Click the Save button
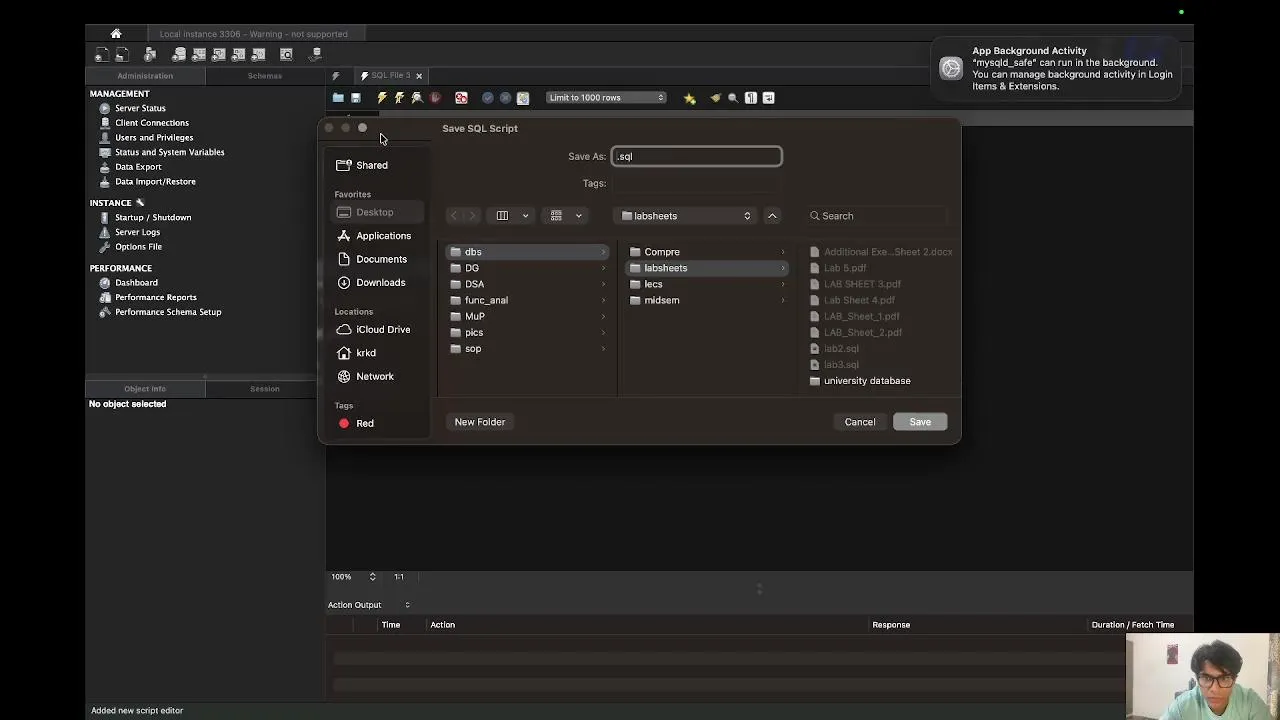This screenshot has width=1280, height=720. click(920, 422)
